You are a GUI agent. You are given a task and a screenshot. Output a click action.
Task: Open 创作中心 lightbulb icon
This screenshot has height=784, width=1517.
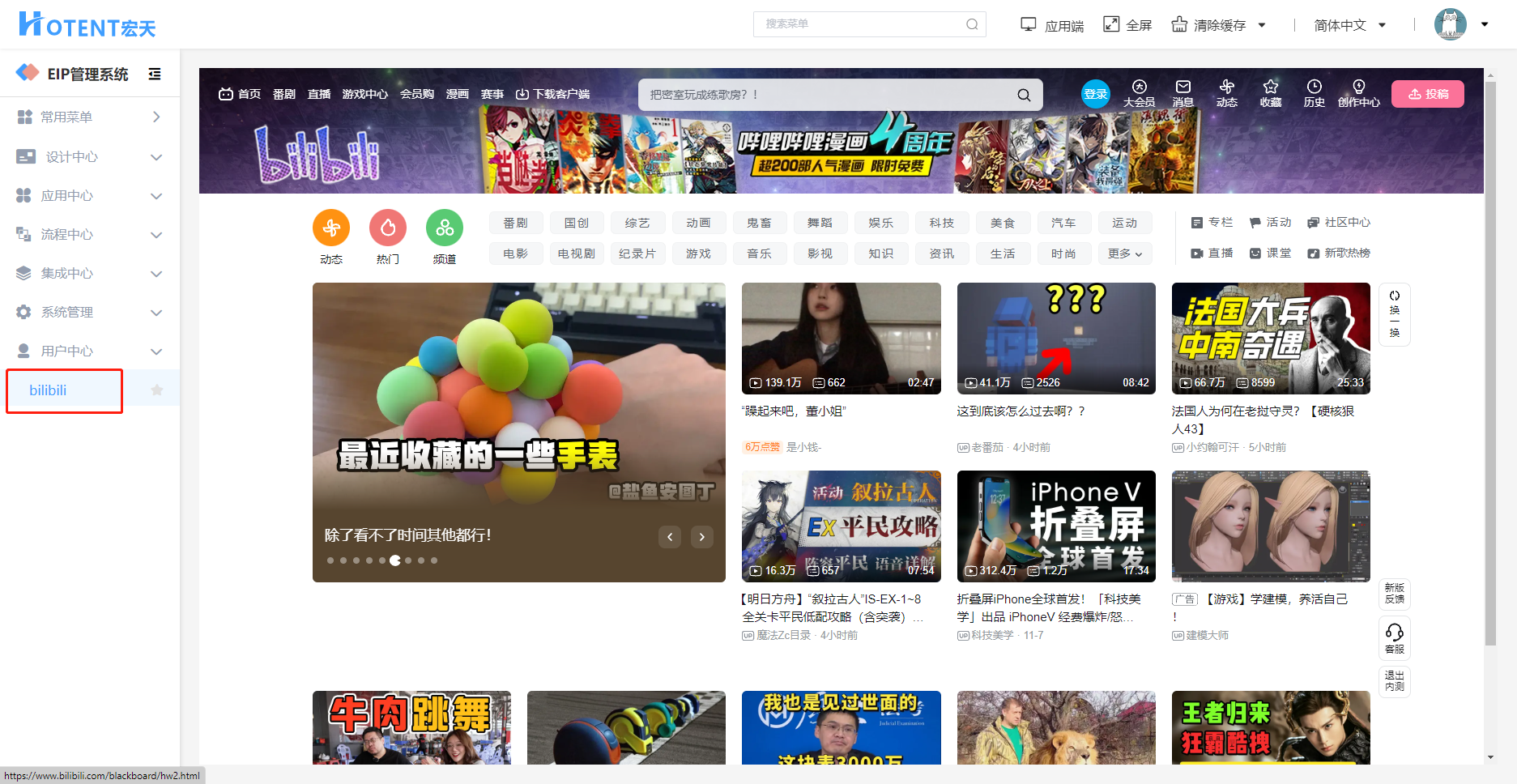(x=1359, y=87)
